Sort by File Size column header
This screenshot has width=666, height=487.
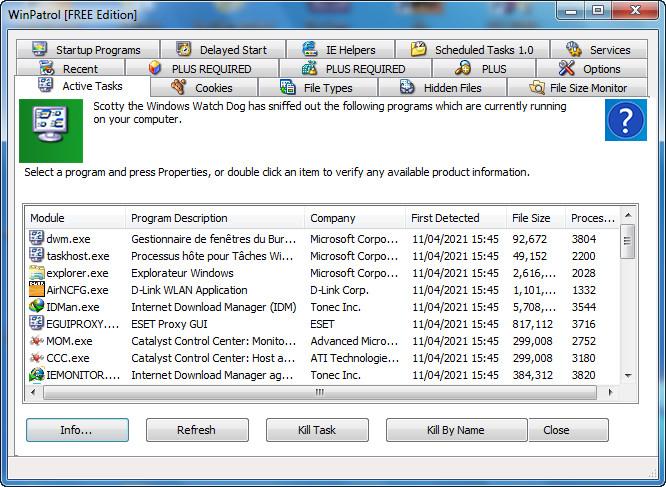(x=536, y=218)
